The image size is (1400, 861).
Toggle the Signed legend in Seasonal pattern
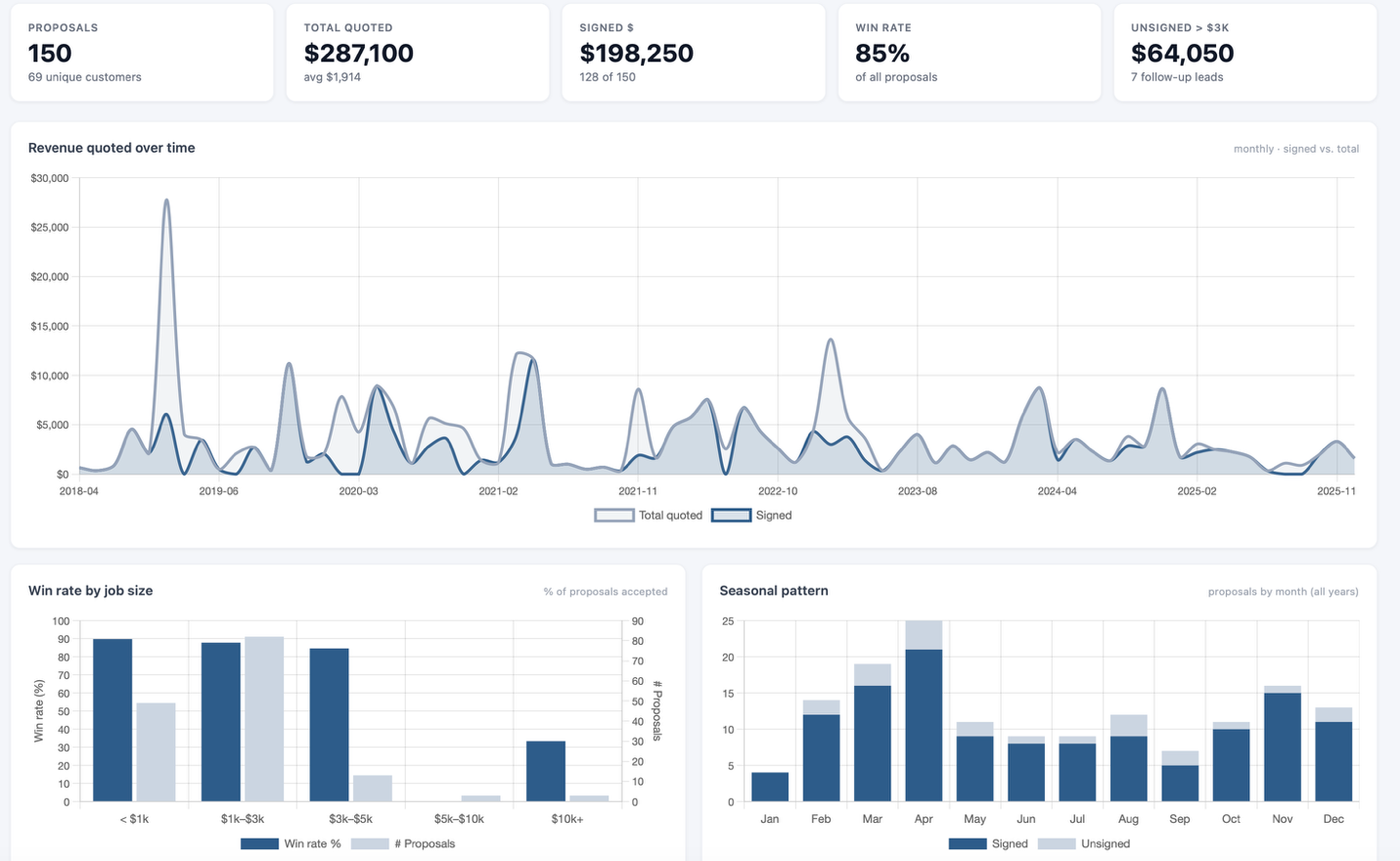(988, 843)
